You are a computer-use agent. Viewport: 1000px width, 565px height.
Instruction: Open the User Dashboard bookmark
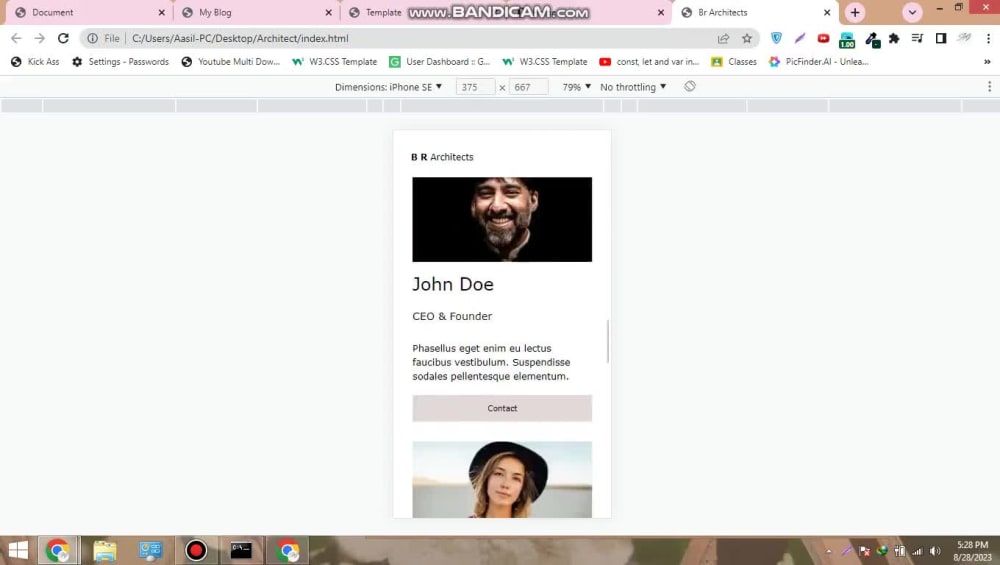[x=440, y=62]
